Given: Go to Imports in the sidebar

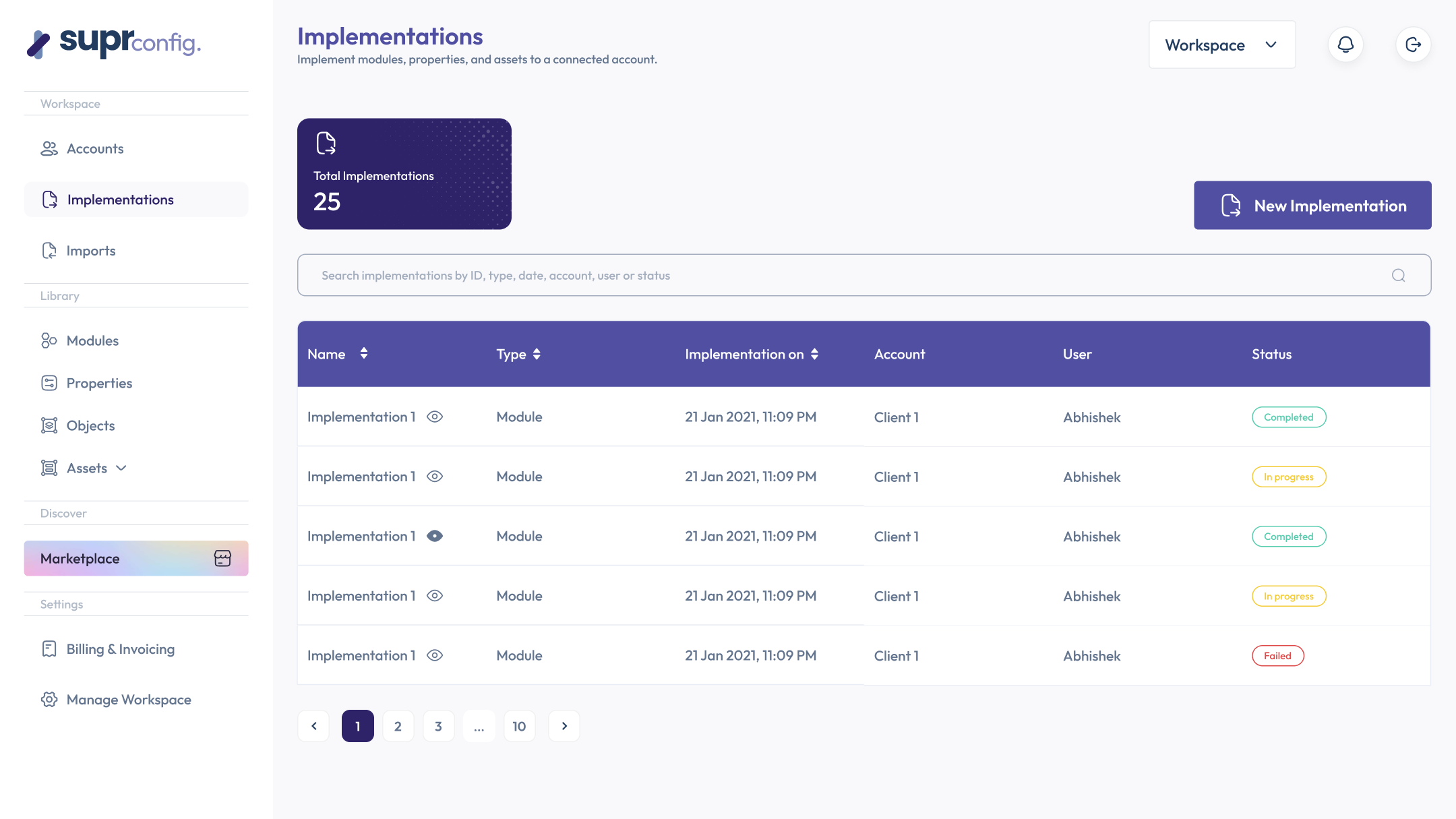Looking at the screenshot, I should click(x=90, y=251).
